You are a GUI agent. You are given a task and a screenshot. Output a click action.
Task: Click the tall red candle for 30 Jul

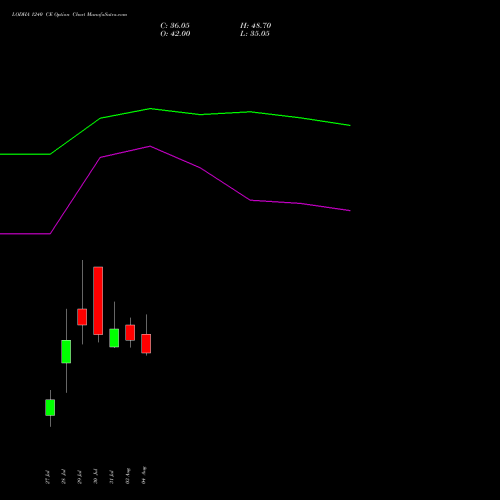tap(98, 301)
